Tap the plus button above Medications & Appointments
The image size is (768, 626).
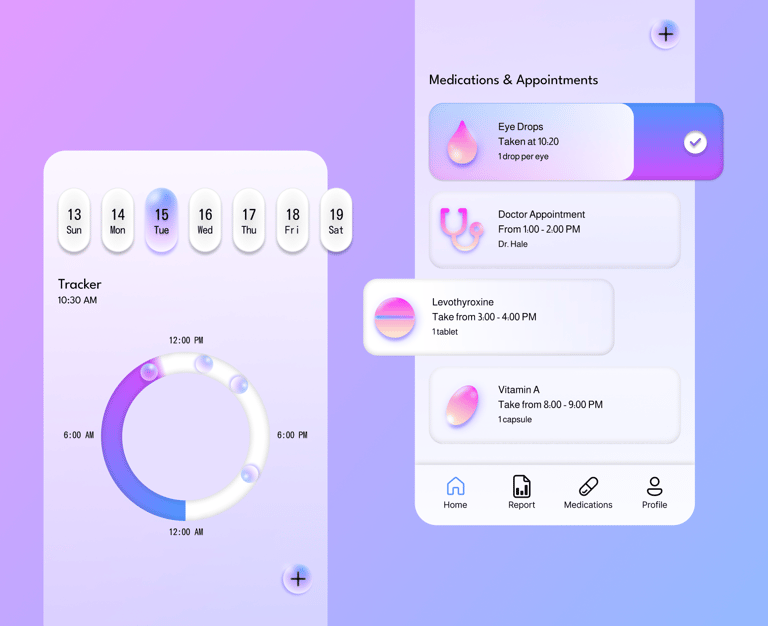click(665, 34)
